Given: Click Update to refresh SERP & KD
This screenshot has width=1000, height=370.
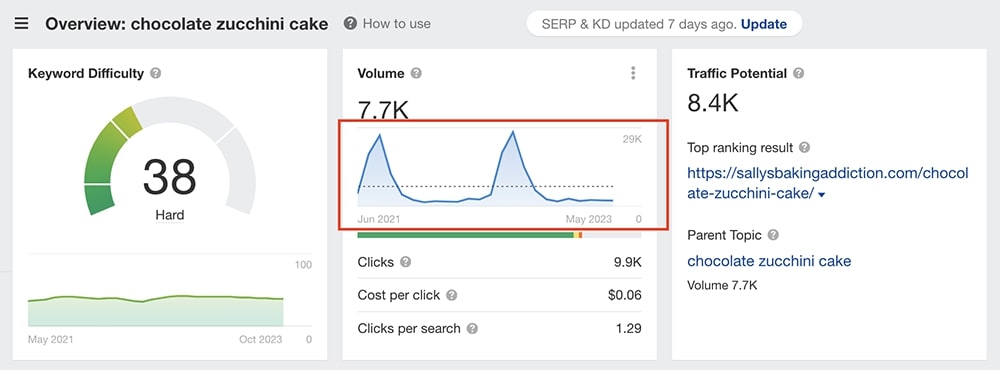Looking at the screenshot, I should (763, 24).
